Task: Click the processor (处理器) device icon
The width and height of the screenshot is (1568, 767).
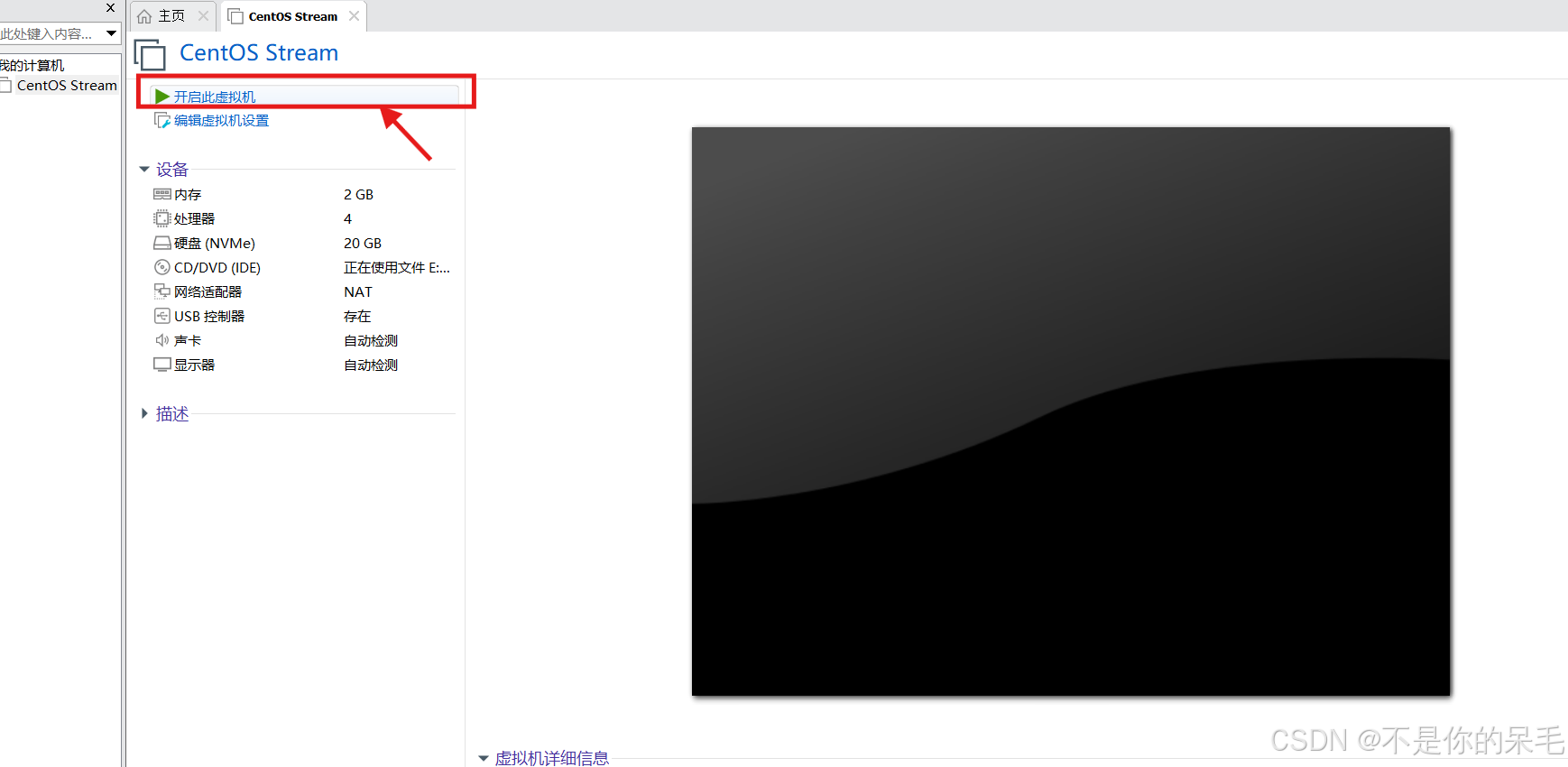Action: pyautogui.click(x=162, y=218)
